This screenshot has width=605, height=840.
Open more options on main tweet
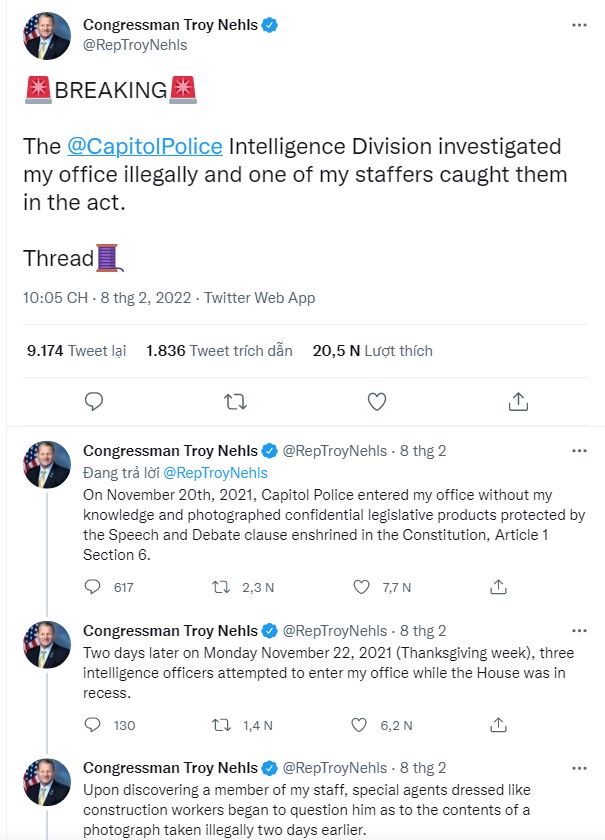click(x=579, y=25)
